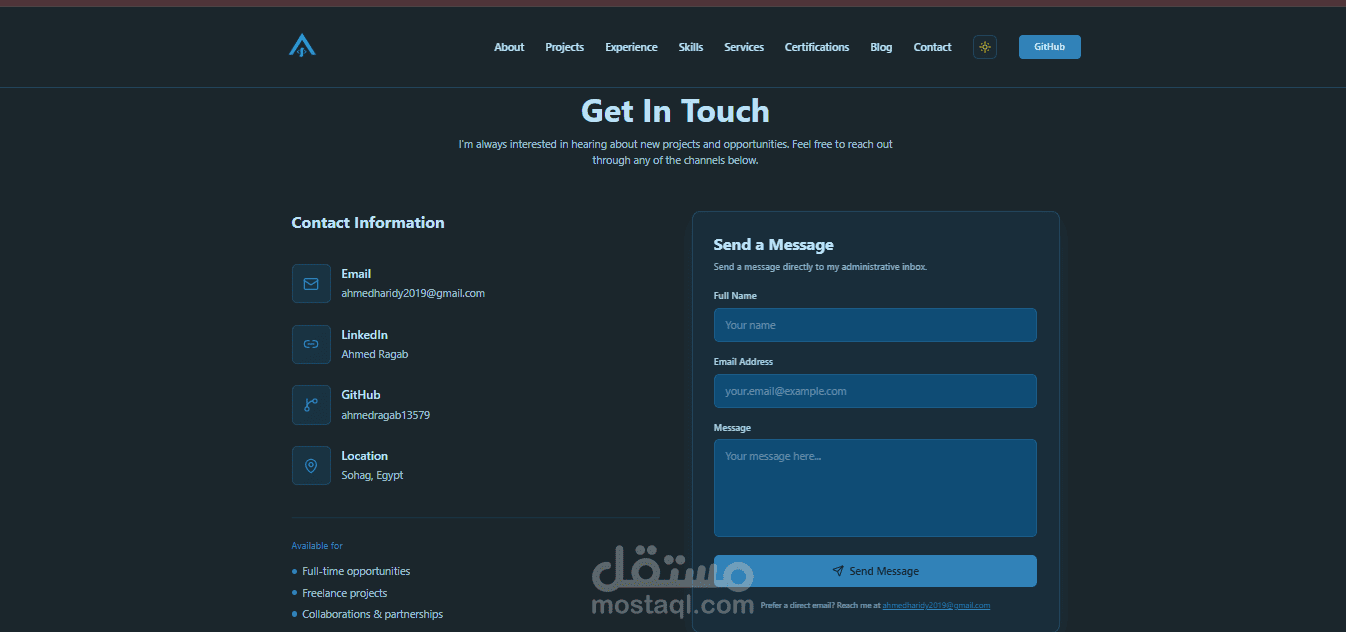Click into the Email Address field

pos(875,391)
